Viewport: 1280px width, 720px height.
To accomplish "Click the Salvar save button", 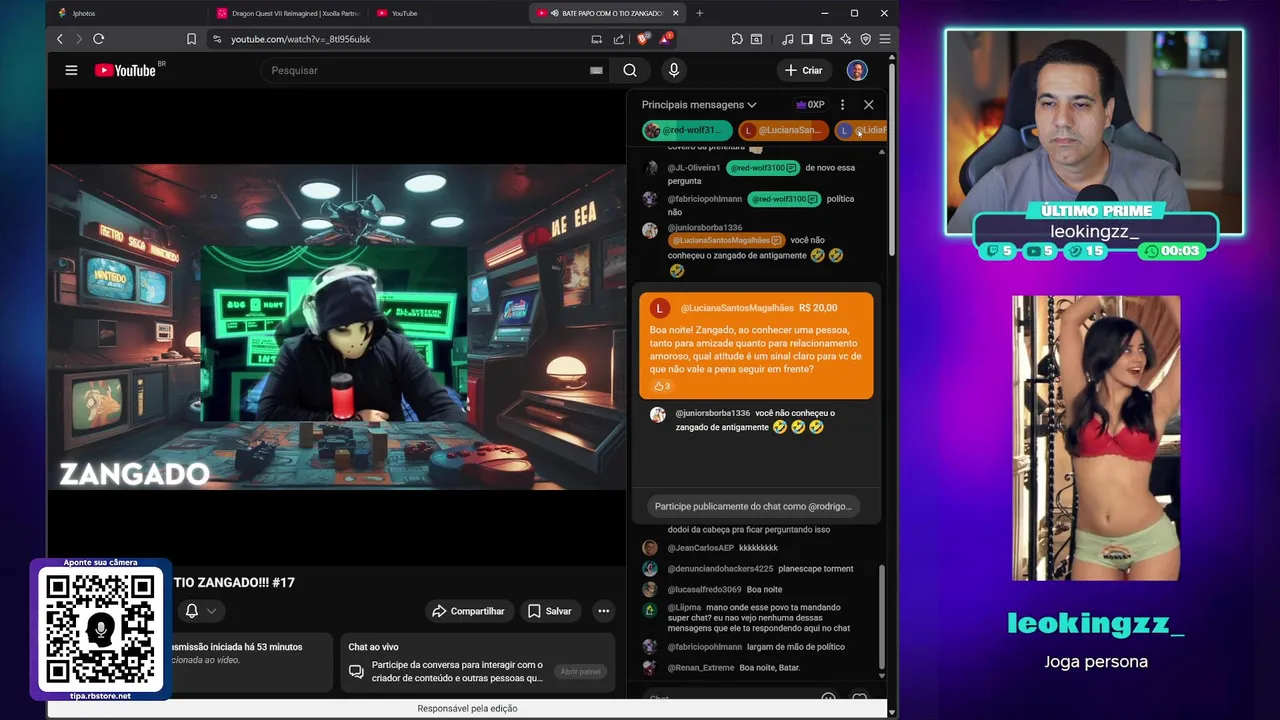I will 550,611.
